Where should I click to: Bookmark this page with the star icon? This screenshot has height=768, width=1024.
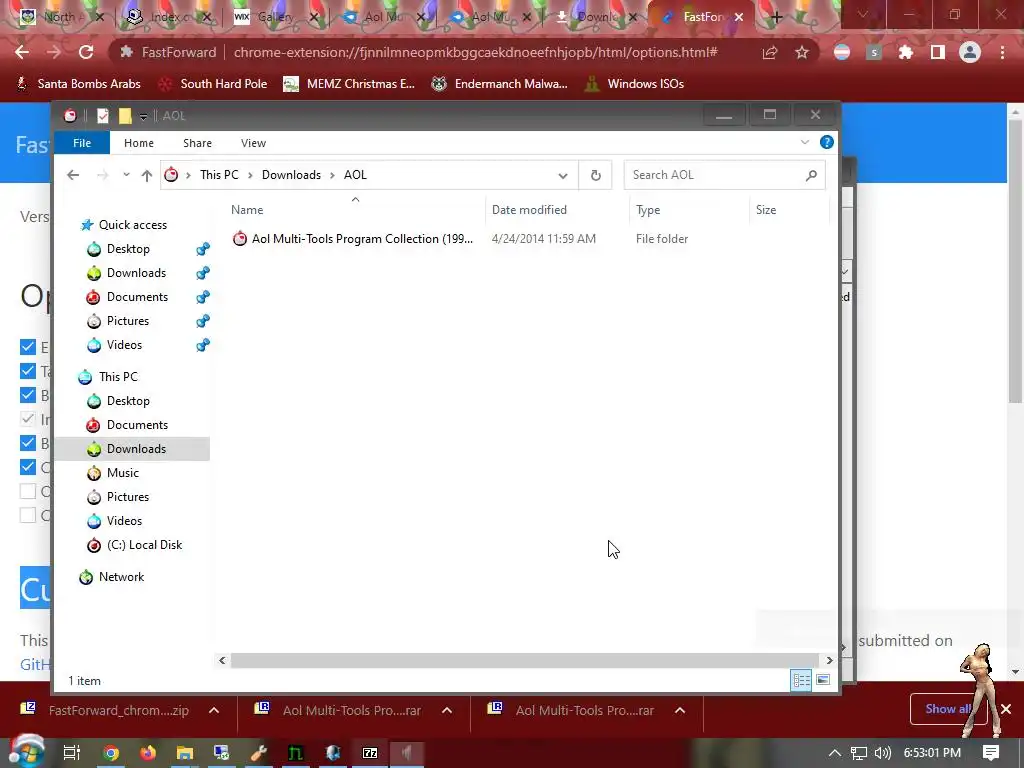pyautogui.click(x=802, y=52)
